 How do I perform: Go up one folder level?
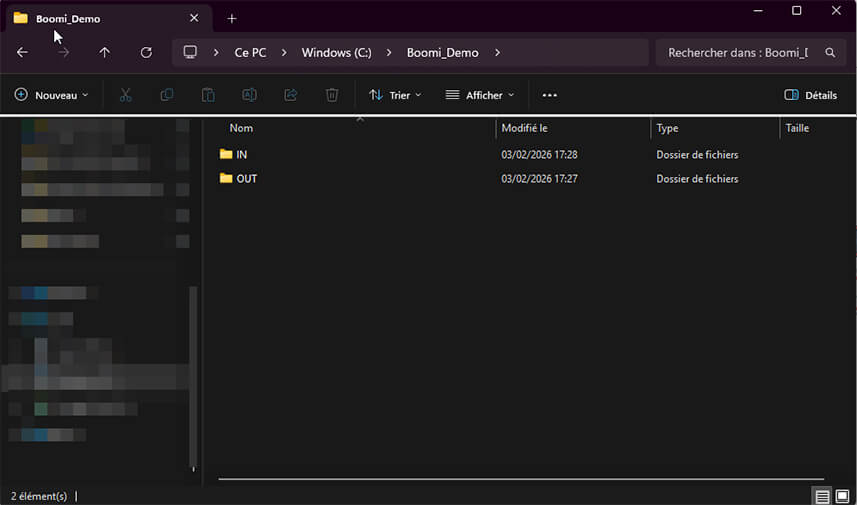[105, 52]
